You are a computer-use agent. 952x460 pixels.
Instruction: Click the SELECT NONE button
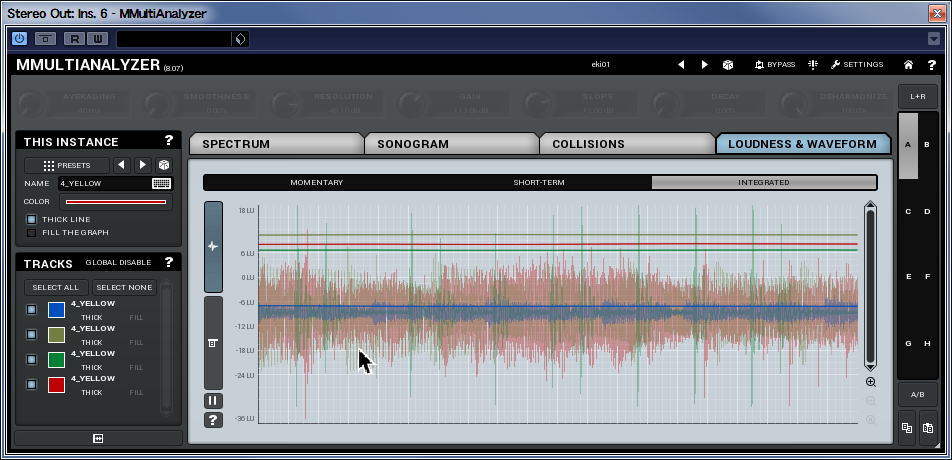pos(124,287)
